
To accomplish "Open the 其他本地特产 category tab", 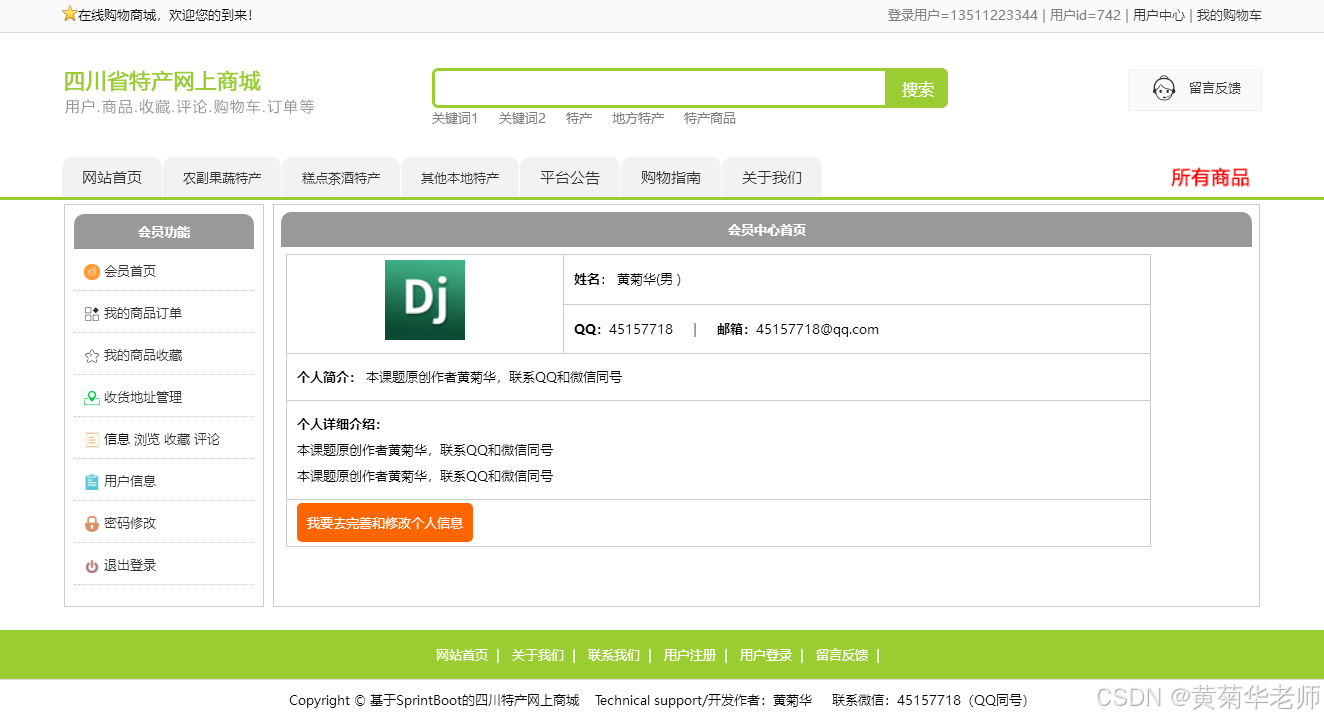I will [460, 178].
